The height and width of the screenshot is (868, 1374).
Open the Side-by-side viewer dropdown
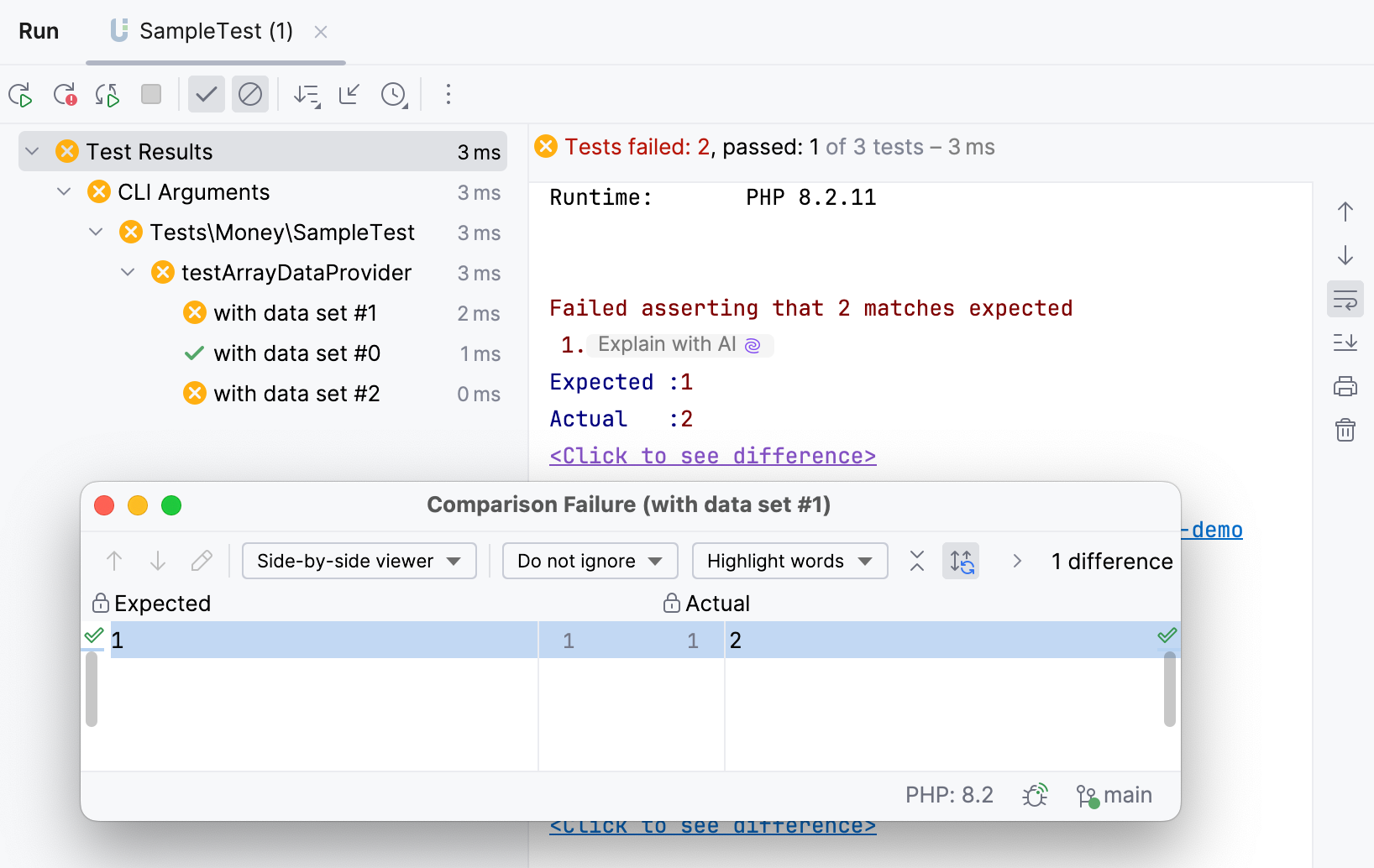[359, 561]
